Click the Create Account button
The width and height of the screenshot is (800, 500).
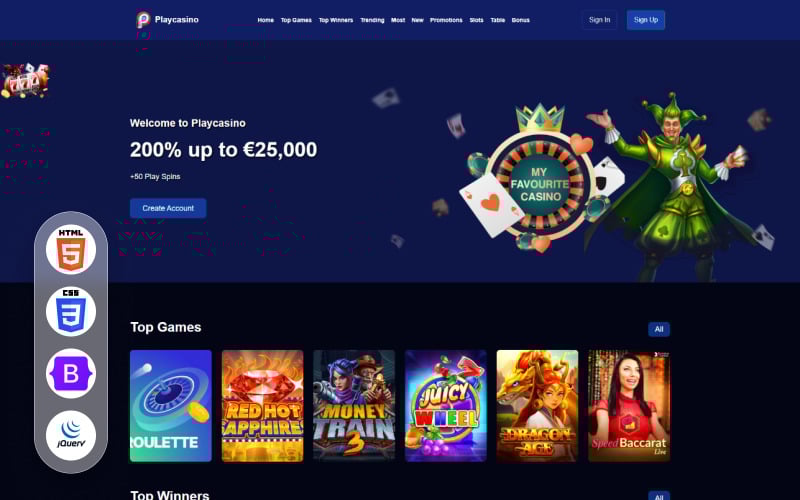point(168,208)
